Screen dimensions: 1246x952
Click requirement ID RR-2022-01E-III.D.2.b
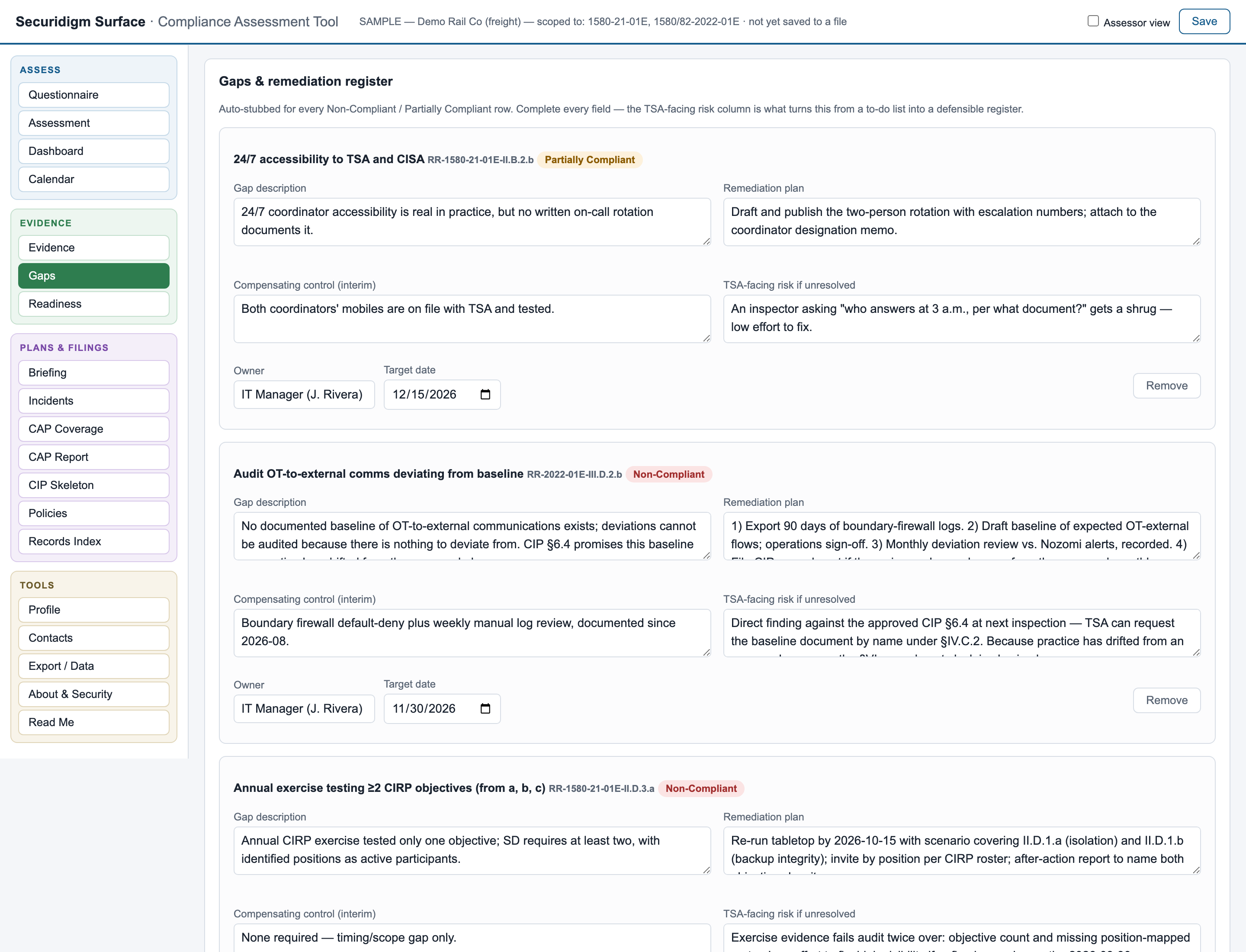click(575, 474)
